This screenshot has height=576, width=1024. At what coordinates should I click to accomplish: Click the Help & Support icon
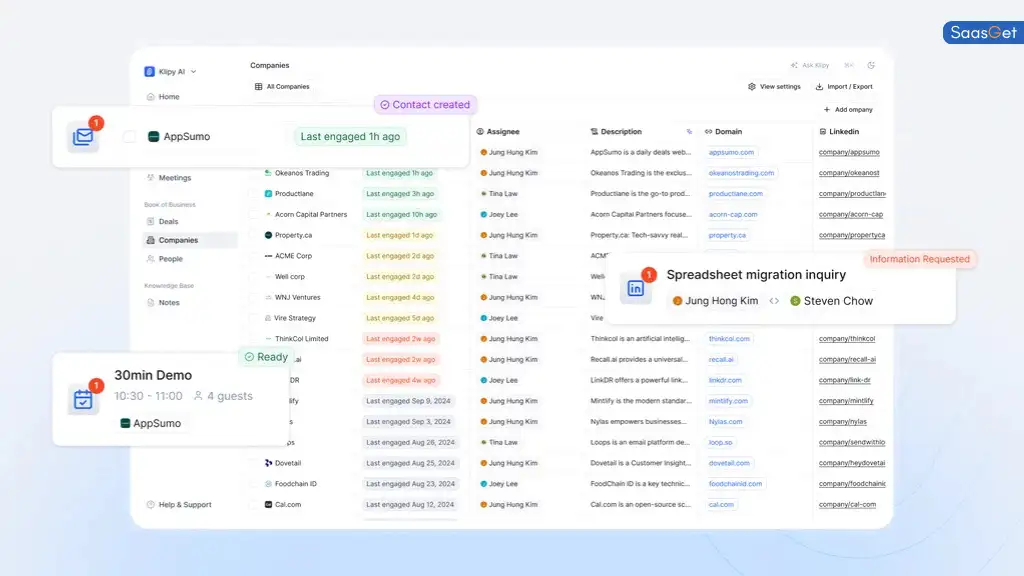pyautogui.click(x=151, y=504)
